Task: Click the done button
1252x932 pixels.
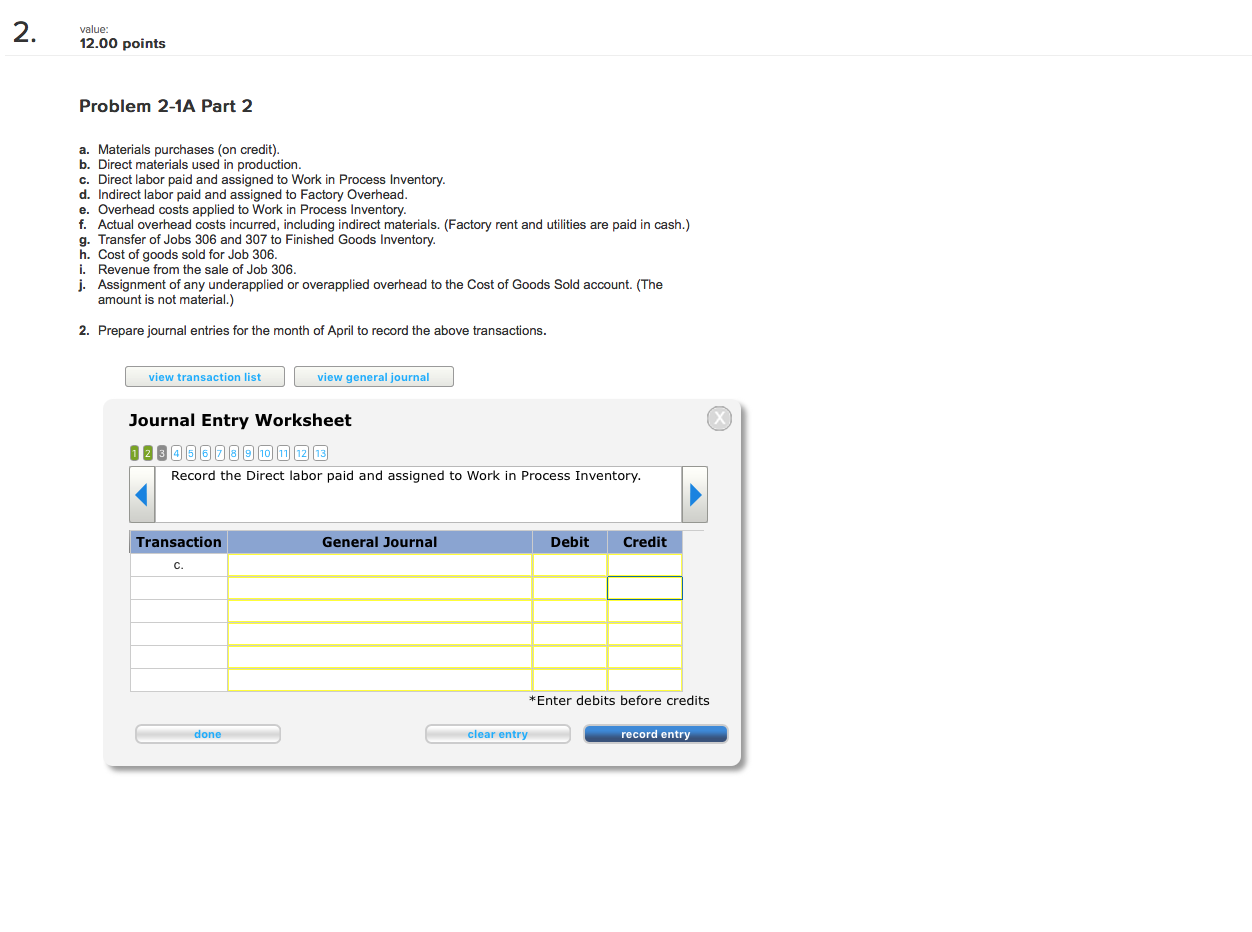Action: [x=207, y=733]
